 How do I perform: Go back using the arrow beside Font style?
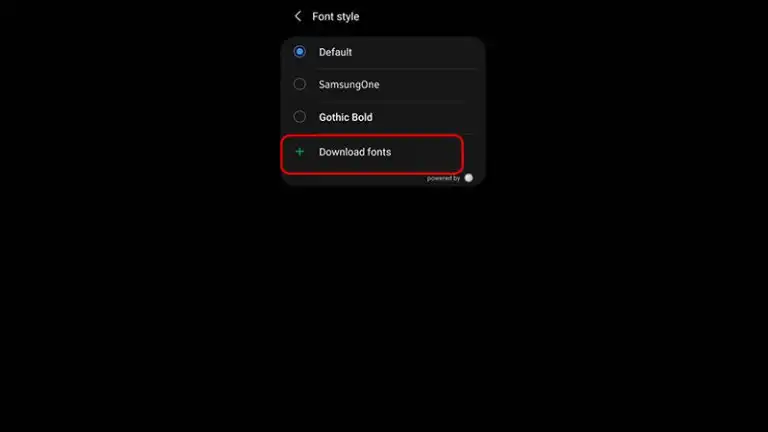[298, 16]
